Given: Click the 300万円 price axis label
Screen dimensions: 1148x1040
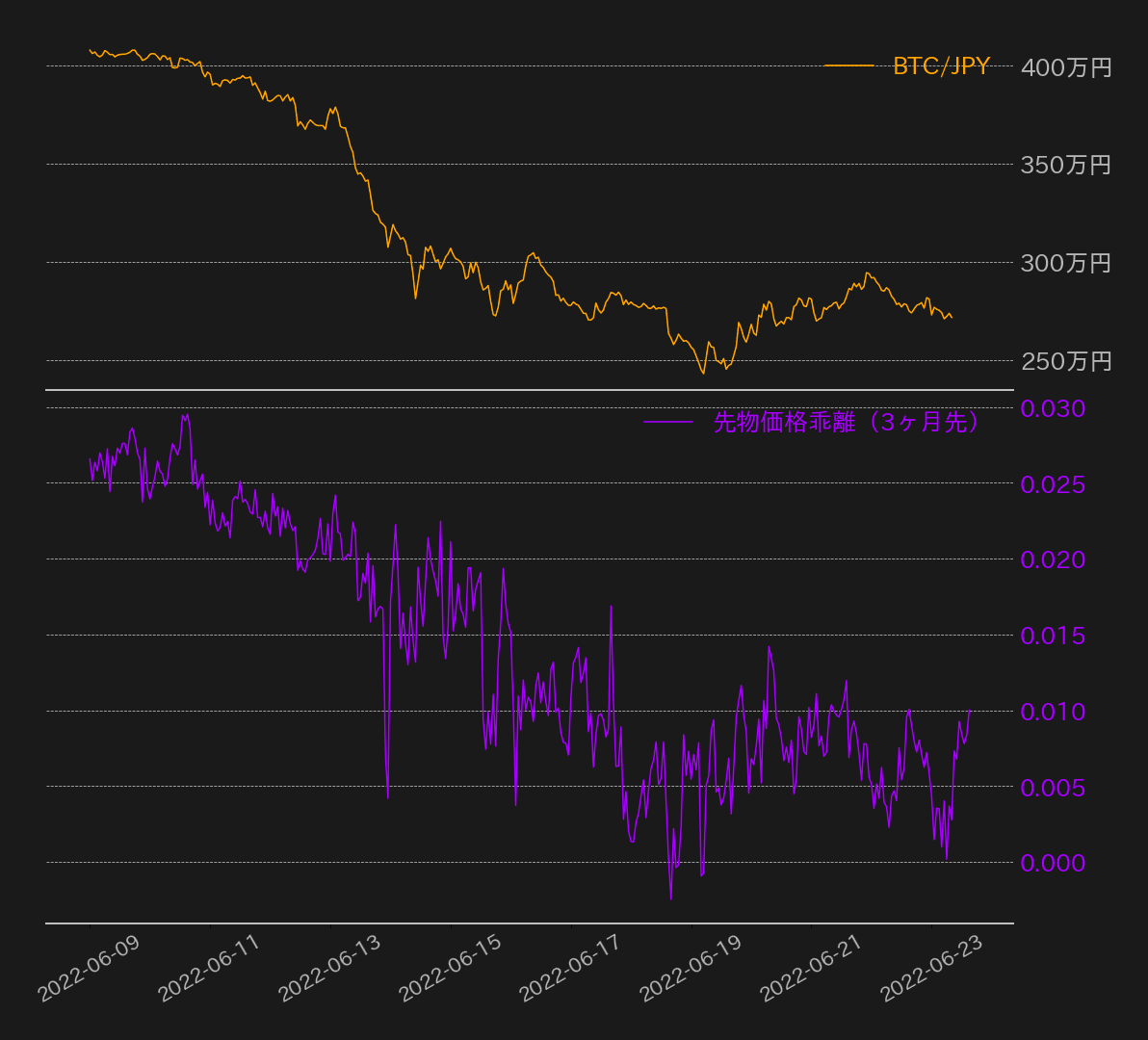Looking at the screenshot, I should [1066, 263].
